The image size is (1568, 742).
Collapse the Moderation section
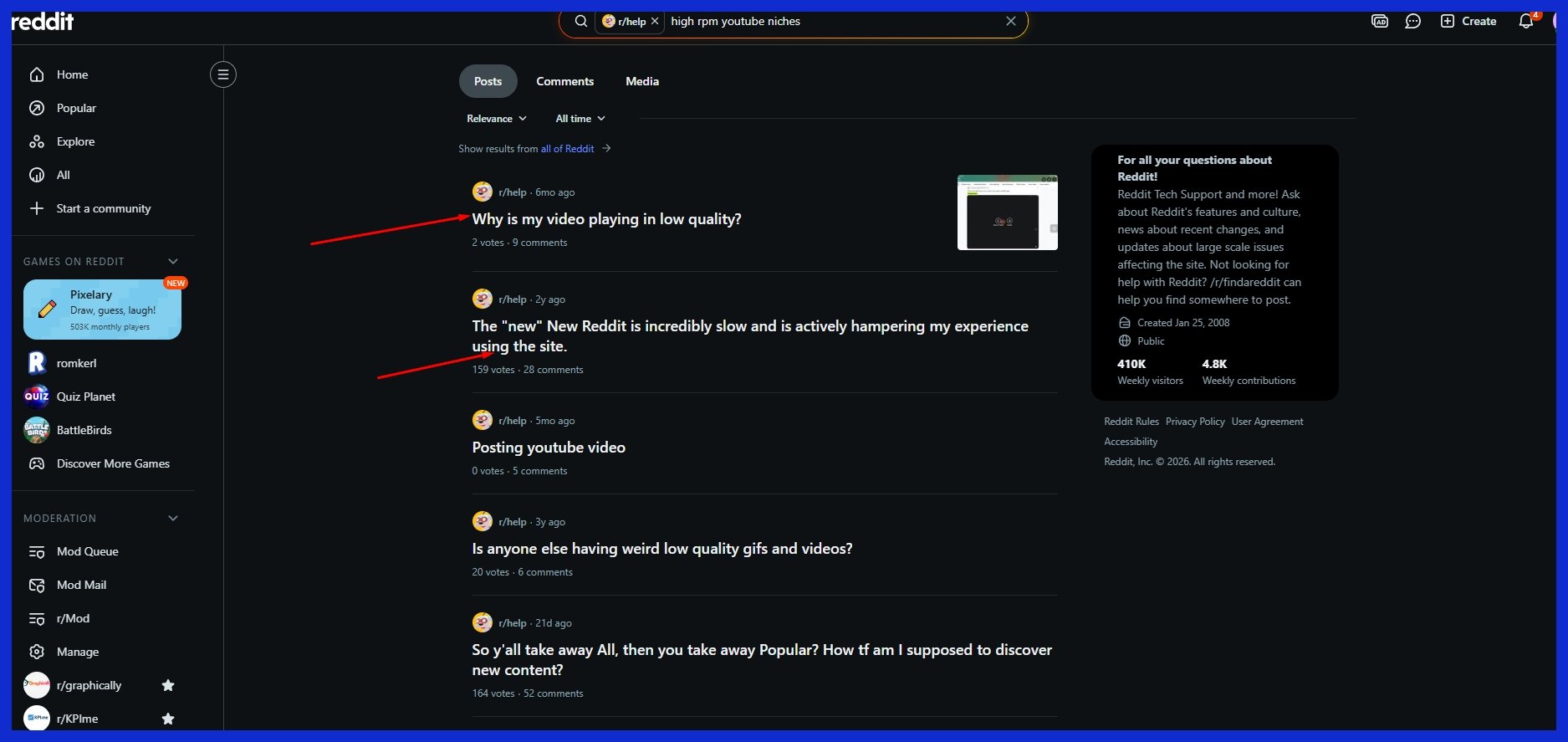click(173, 519)
